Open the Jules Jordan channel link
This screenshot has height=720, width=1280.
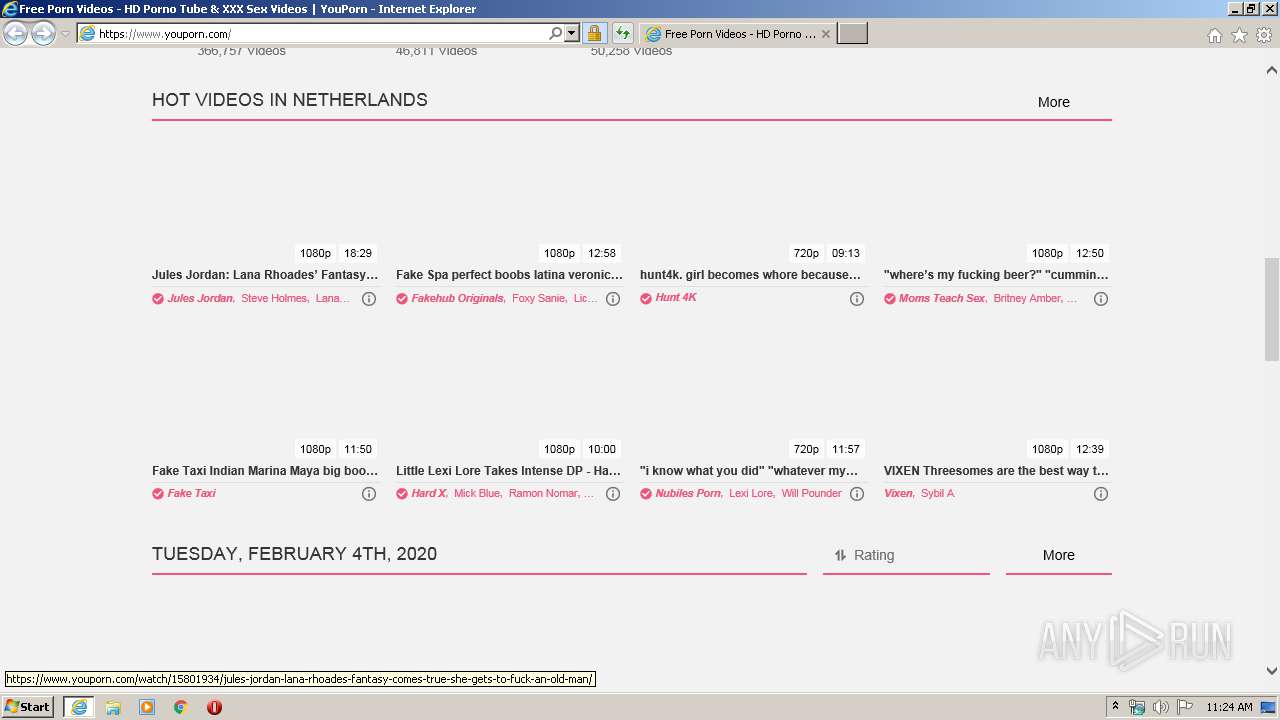click(x=200, y=298)
